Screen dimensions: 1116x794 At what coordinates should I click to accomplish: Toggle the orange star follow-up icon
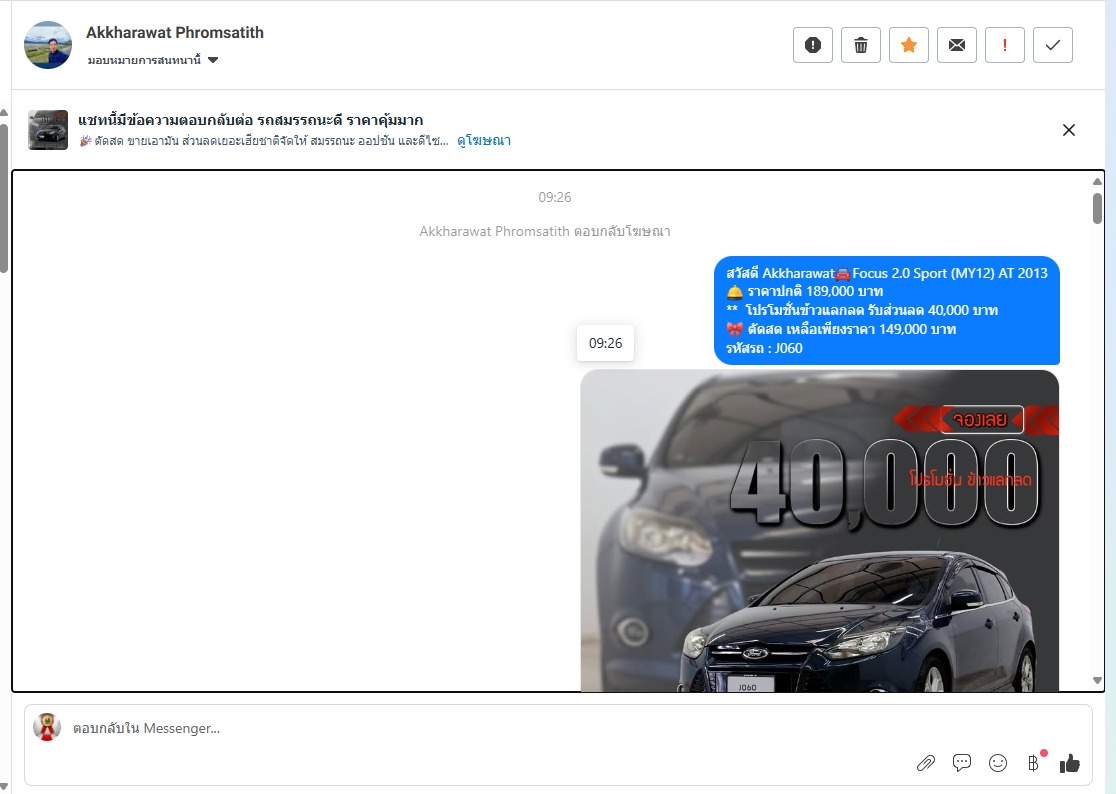(909, 46)
